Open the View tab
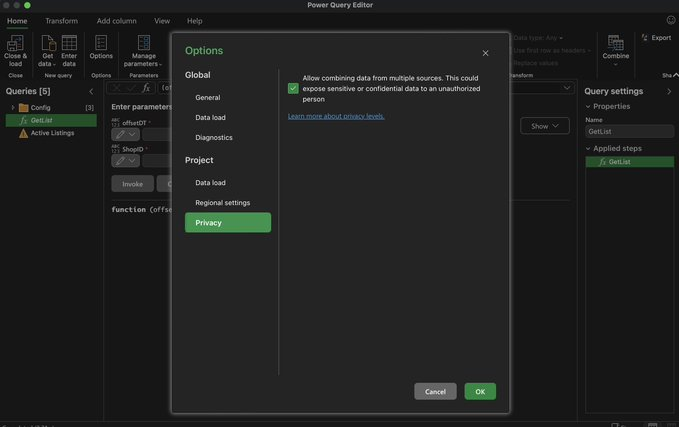 click(162, 21)
